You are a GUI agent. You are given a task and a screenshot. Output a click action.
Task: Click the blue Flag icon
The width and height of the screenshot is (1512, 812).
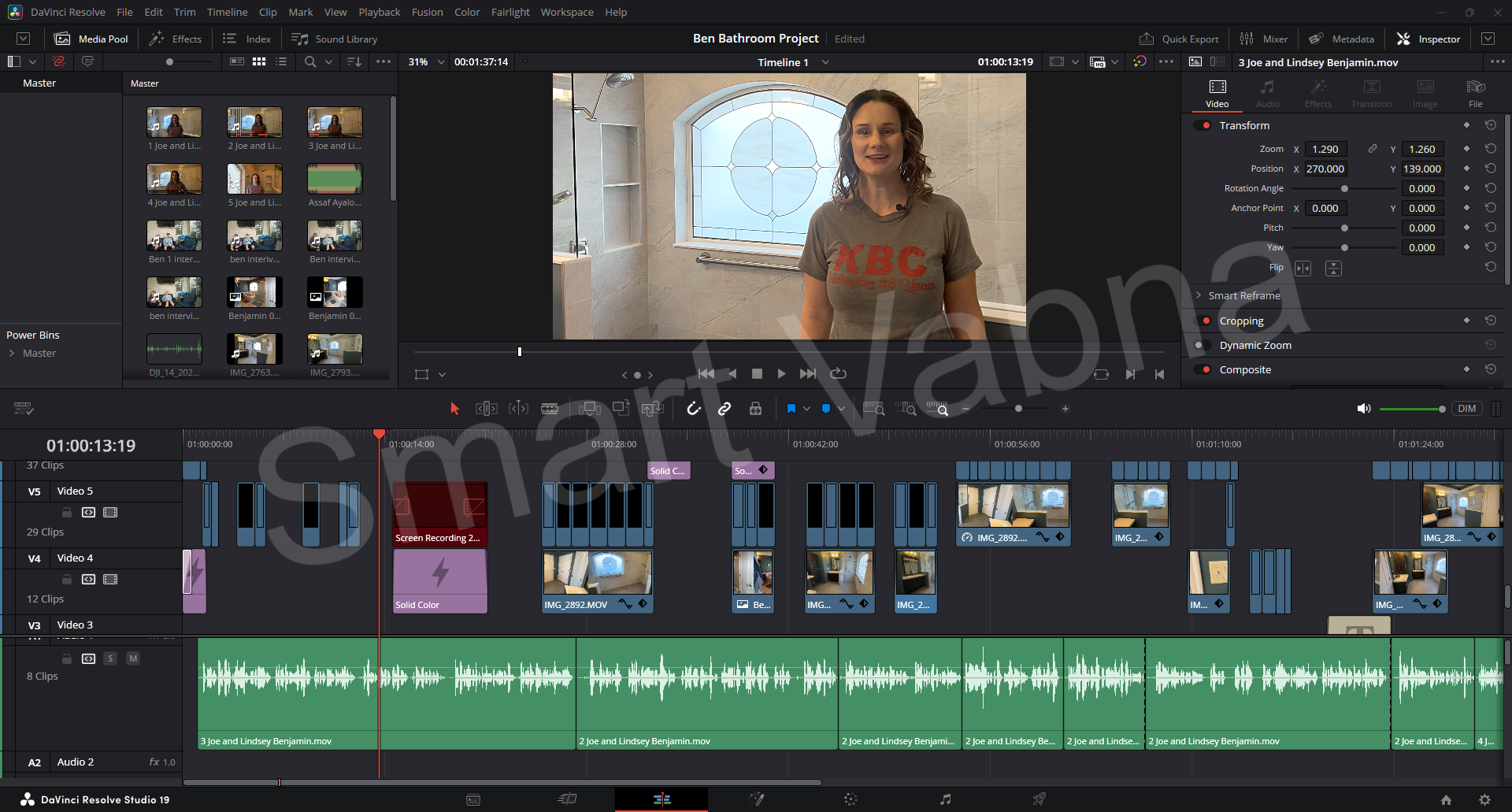791,408
